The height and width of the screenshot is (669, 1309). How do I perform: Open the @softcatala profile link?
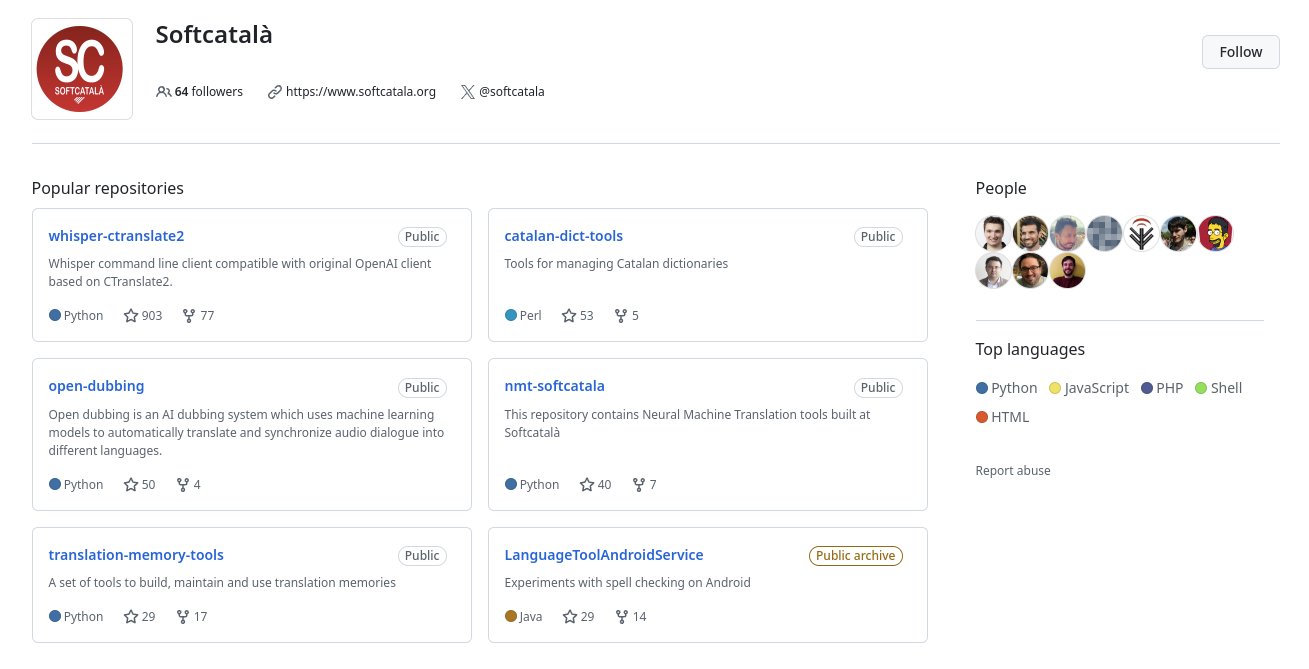click(x=512, y=92)
